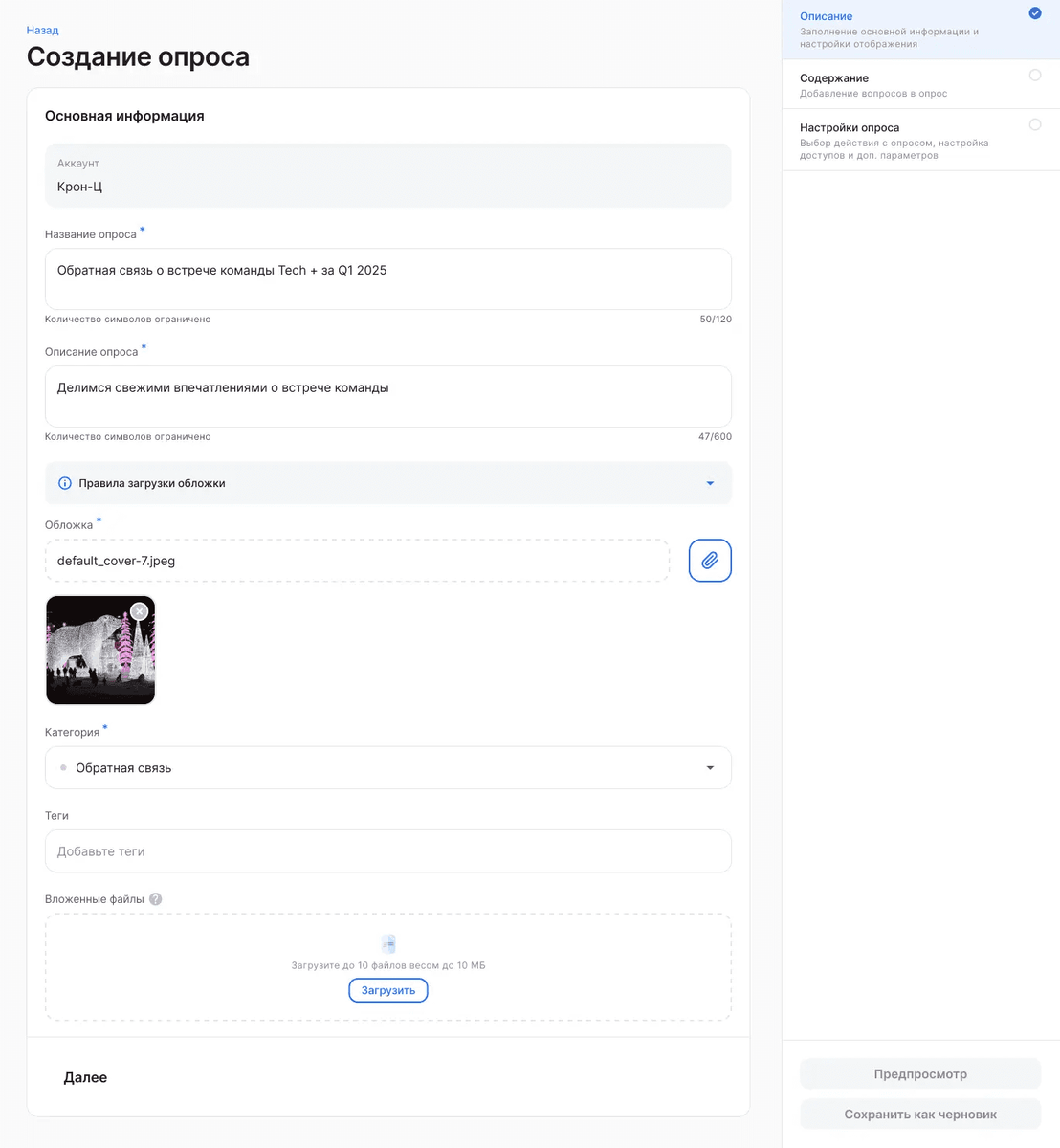This screenshot has height=1148, width=1060.
Task: Expand the Правила загрузки обложки section
Action: (710, 483)
